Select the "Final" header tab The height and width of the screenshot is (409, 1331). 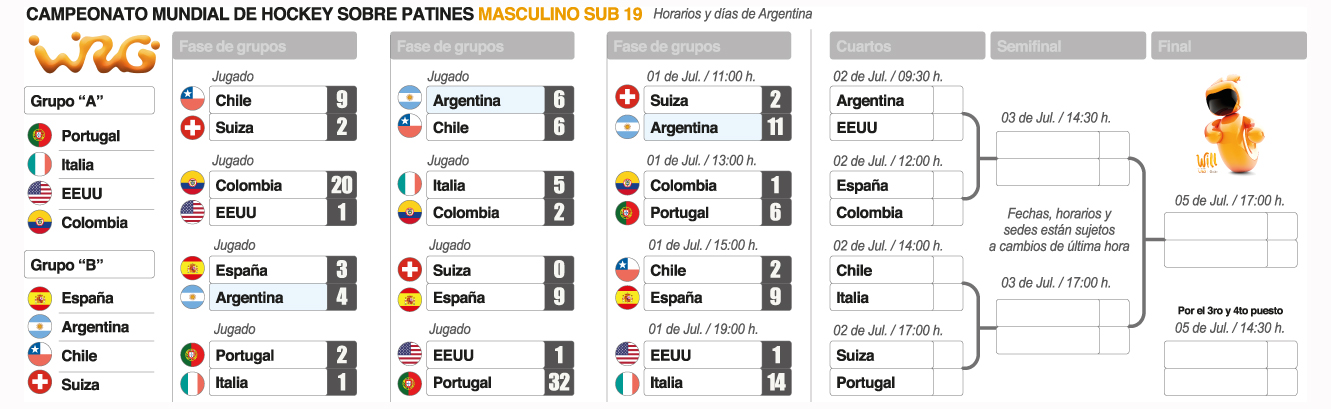pos(1229,46)
